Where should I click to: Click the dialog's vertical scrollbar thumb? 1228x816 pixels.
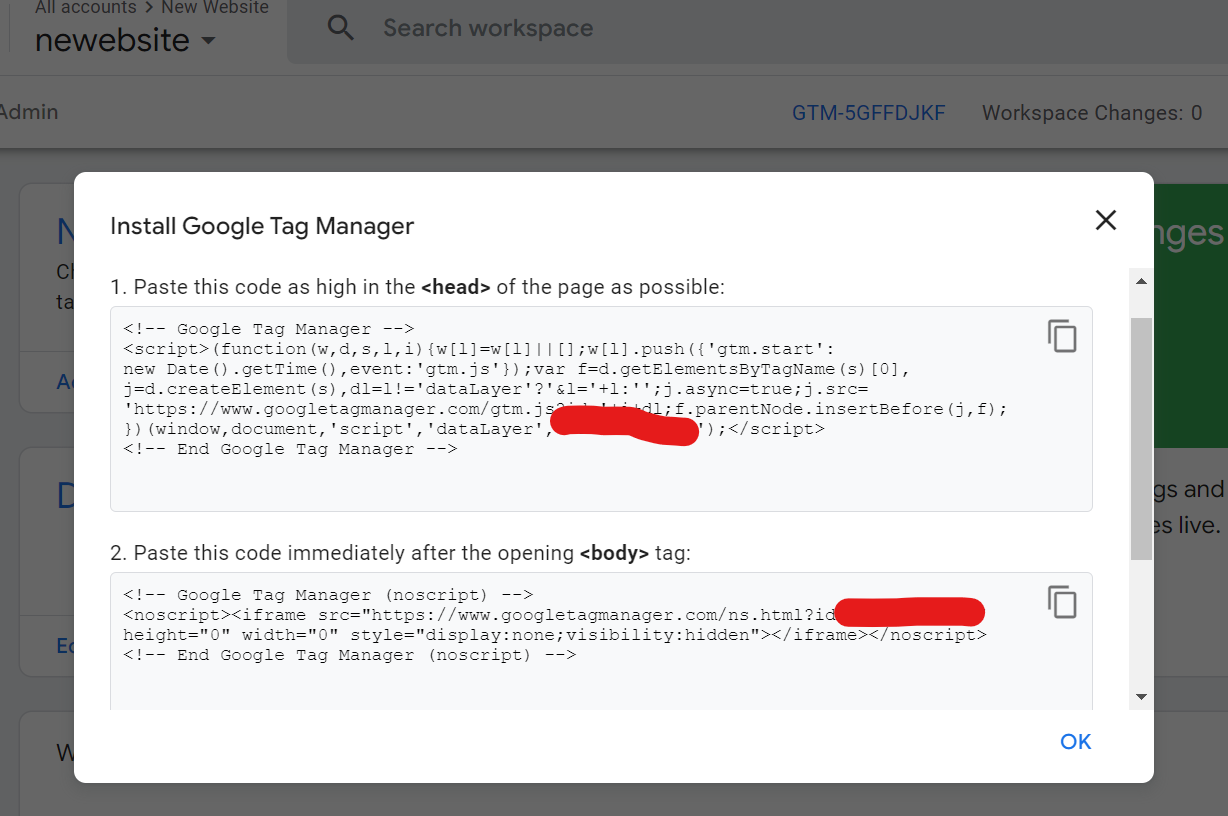pyautogui.click(x=1141, y=438)
